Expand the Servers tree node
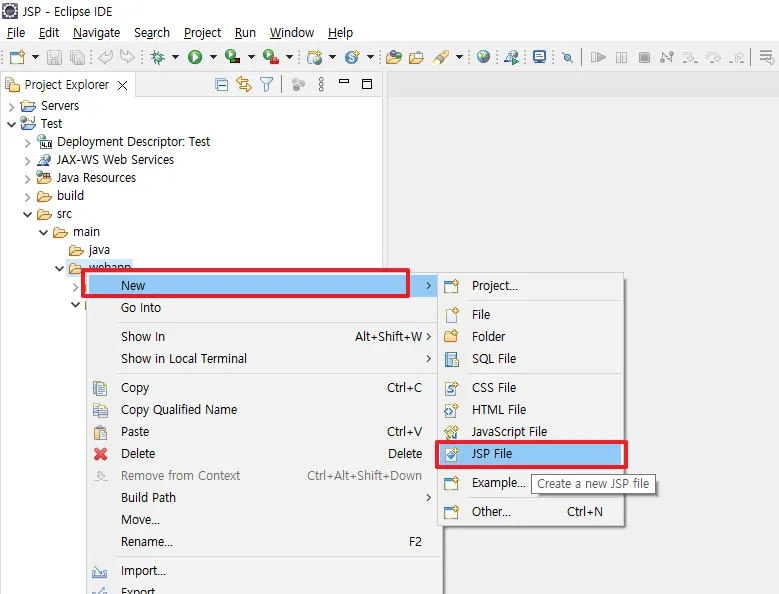Image resolution: width=779 pixels, height=594 pixels. point(11,106)
